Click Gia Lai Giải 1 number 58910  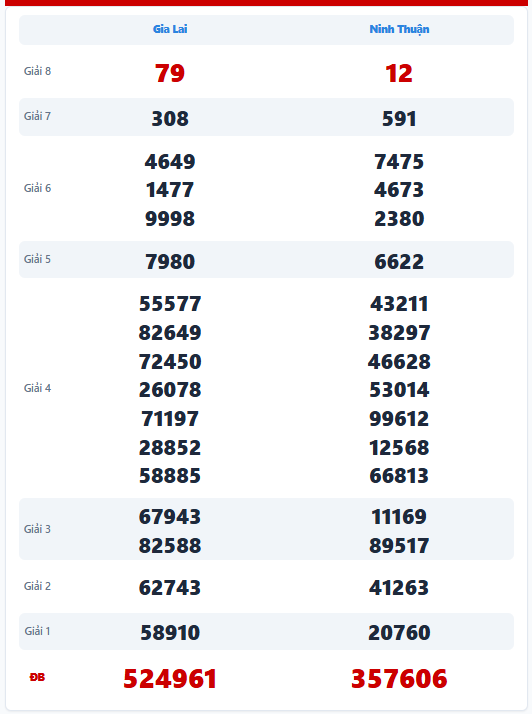(x=170, y=632)
